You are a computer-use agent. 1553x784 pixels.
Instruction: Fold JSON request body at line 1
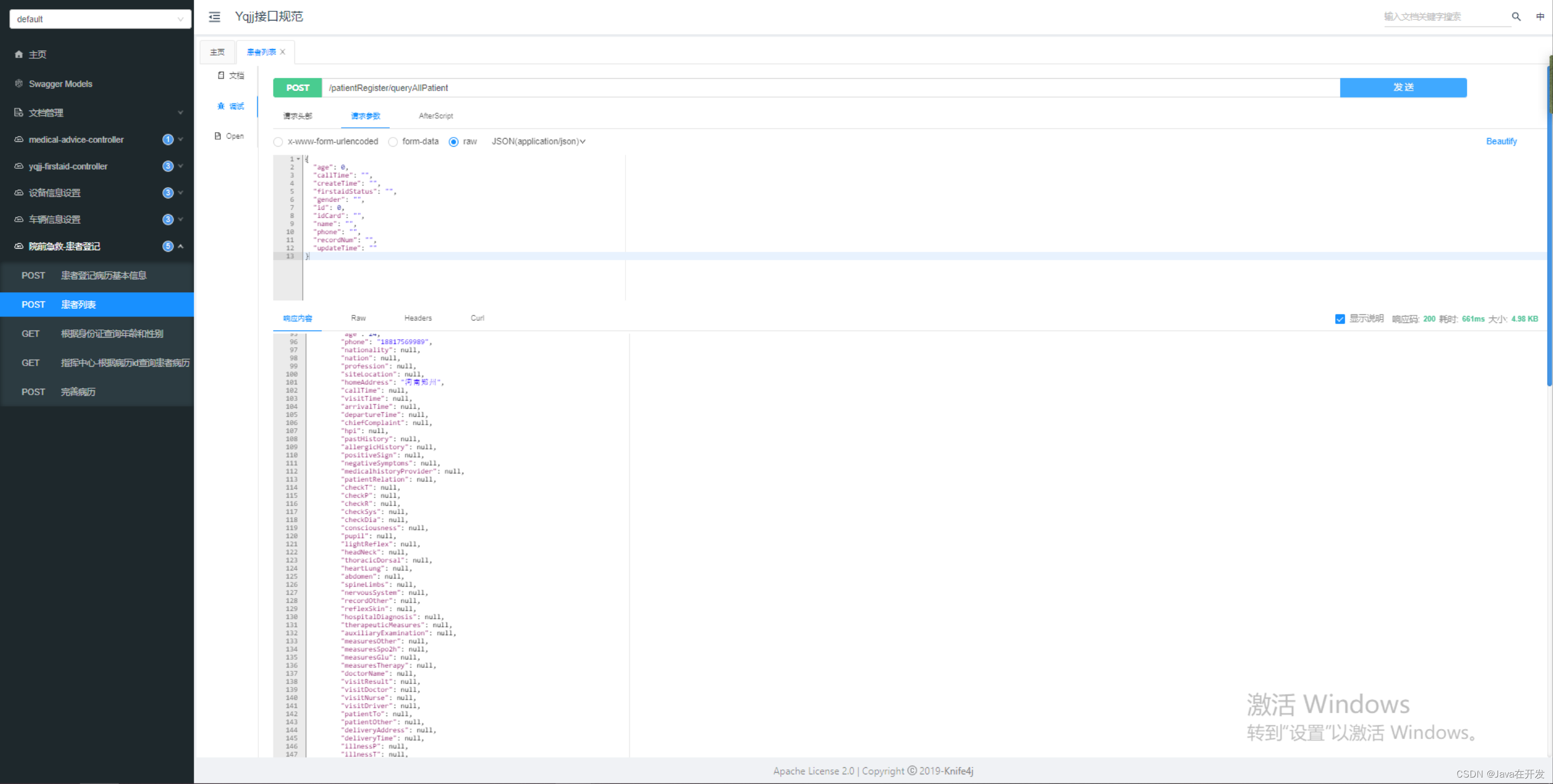(x=298, y=159)
